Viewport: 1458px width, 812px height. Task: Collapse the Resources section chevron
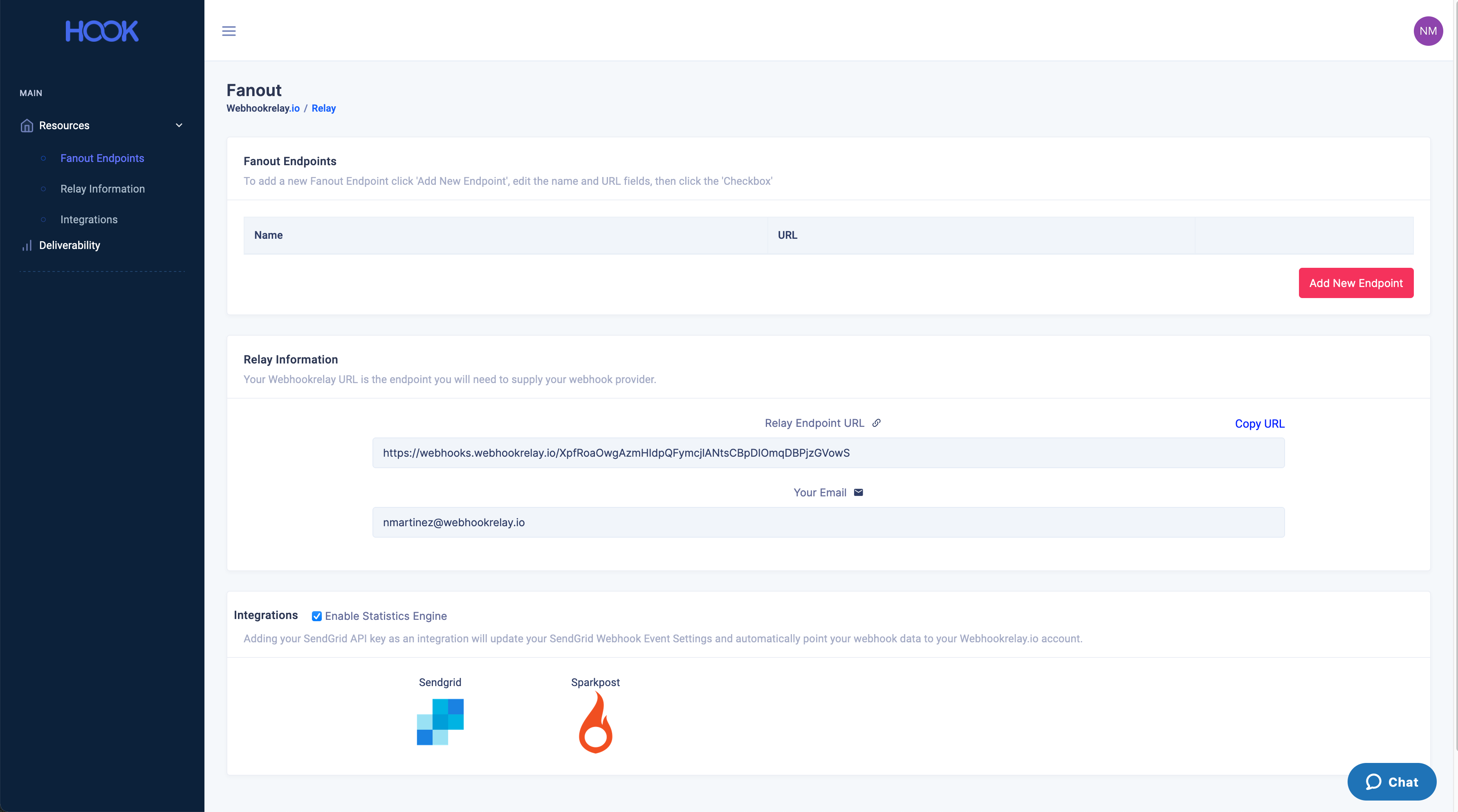coord(179,125)
